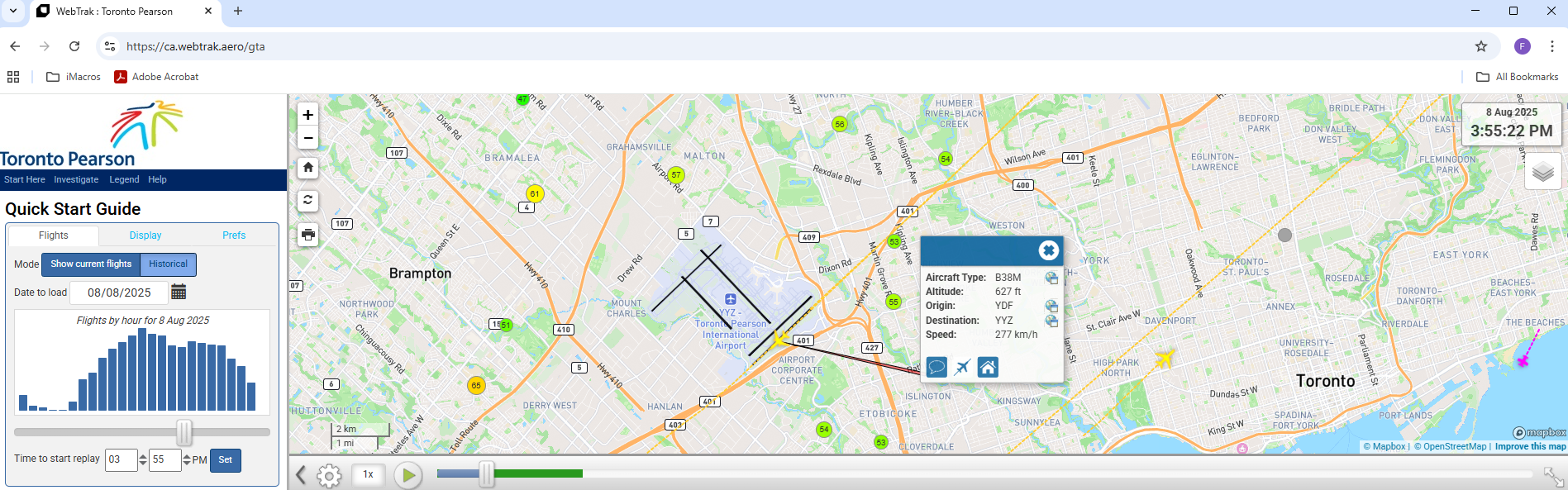This screenshot has height=490, width=1568.
Task: Zoom in on the map
Action: point(307,115)
